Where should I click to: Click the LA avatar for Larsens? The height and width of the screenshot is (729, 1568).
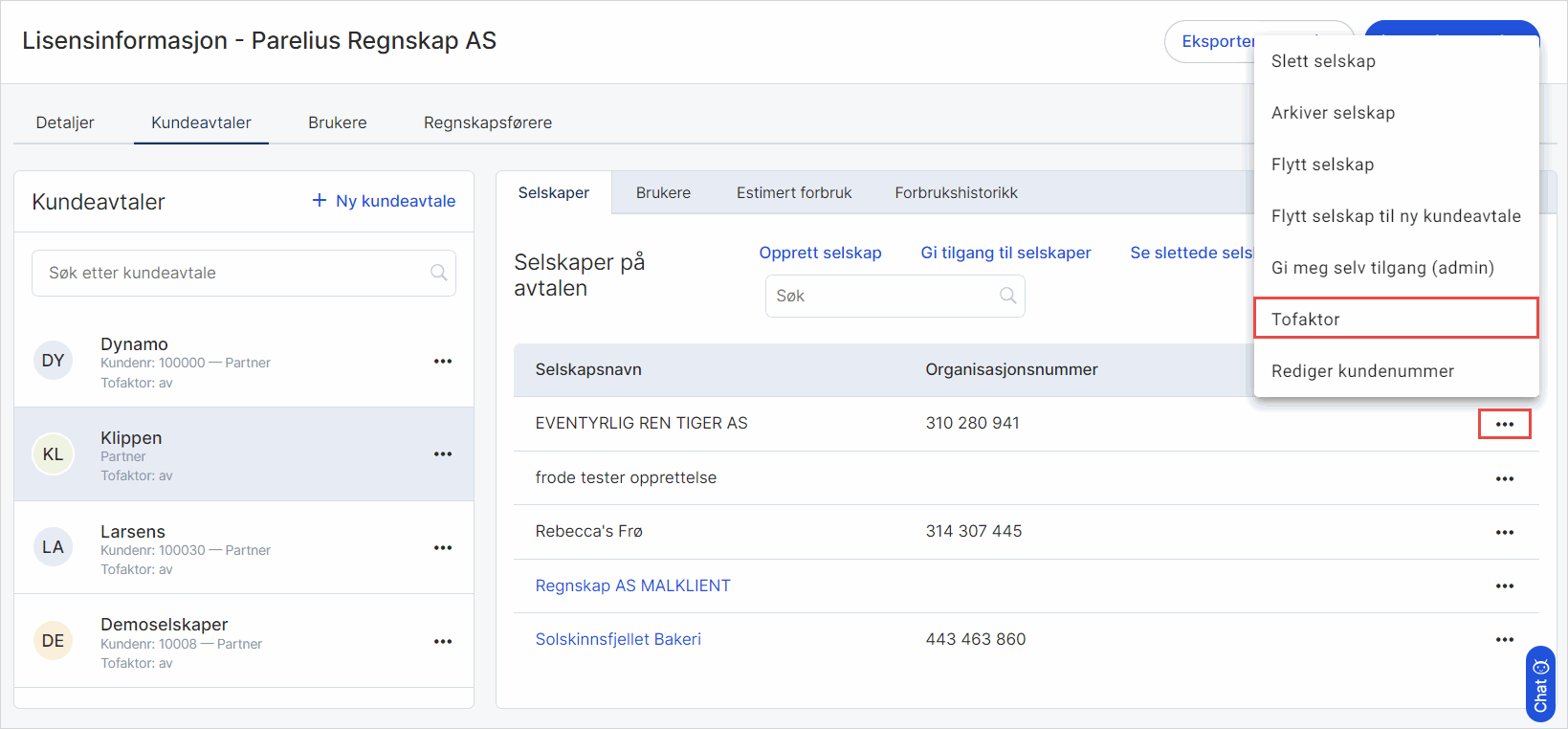pos(54,547)
